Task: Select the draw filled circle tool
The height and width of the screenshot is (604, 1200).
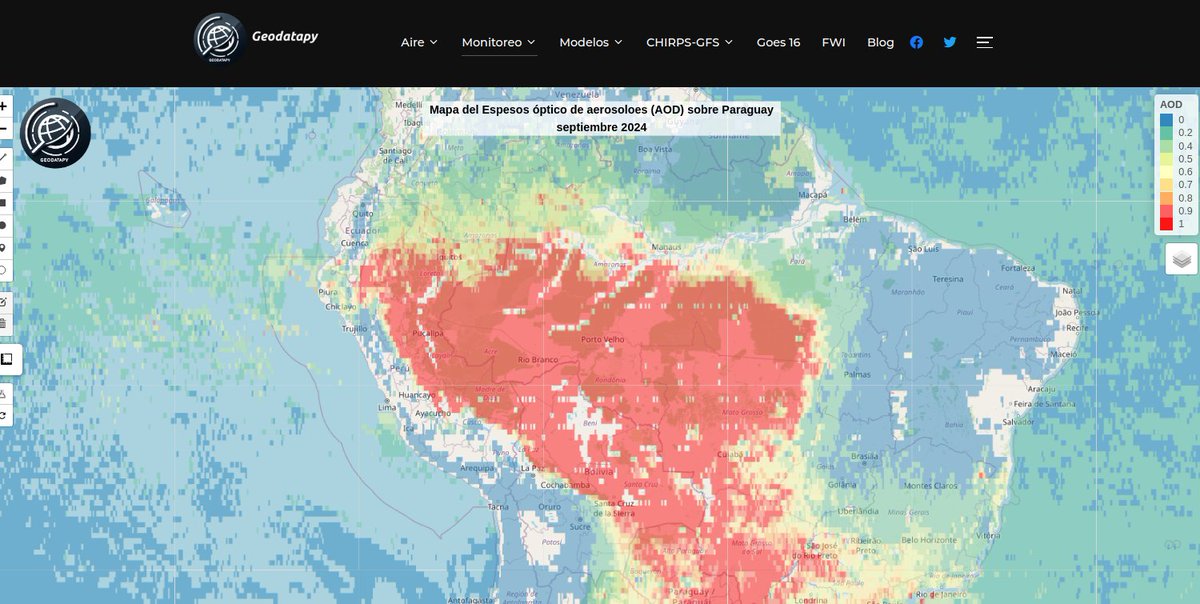Action: (x=4, y=225)
